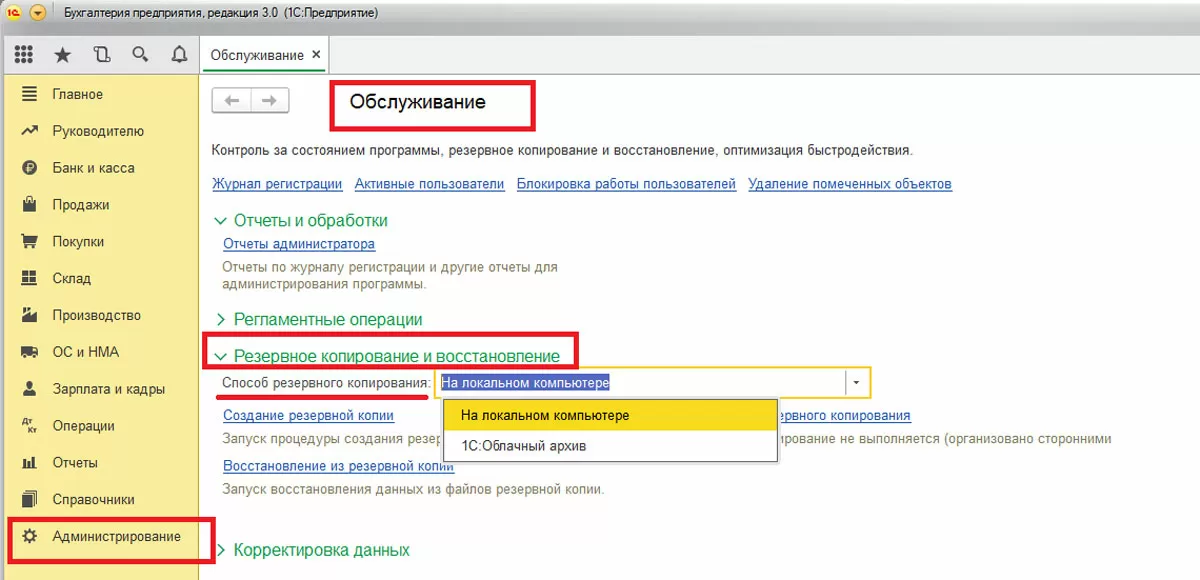Open the round main menu dropdown button
The image size is (1200, 580).
pyautogui.click(x=38, y=13)
